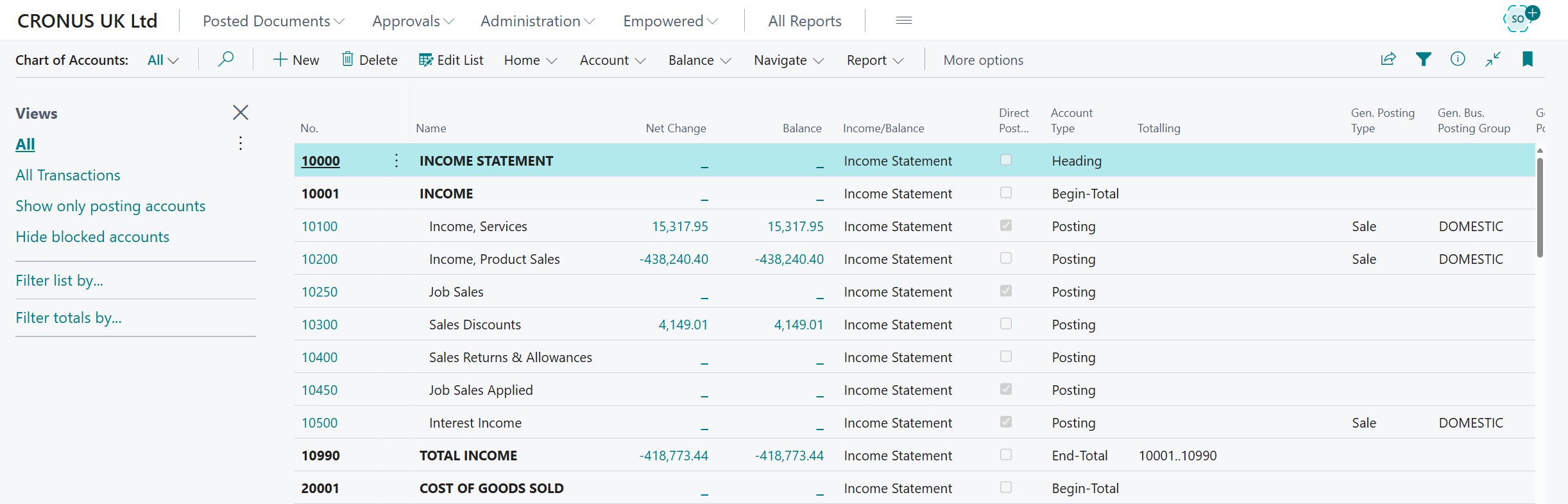Screen dimensions: 1568x504
Task: Select Hide blocked accounts view
Action: pyautogui.click(x=92, y=237)
